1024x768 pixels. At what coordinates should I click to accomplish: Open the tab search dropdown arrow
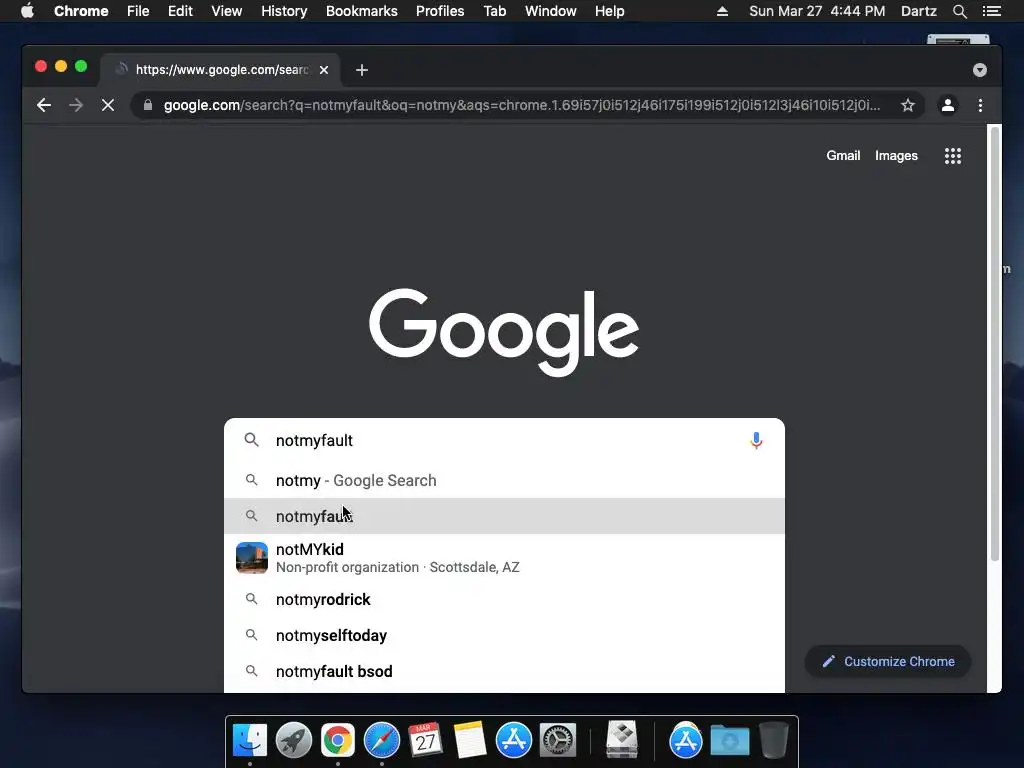(x=980, y=70)
